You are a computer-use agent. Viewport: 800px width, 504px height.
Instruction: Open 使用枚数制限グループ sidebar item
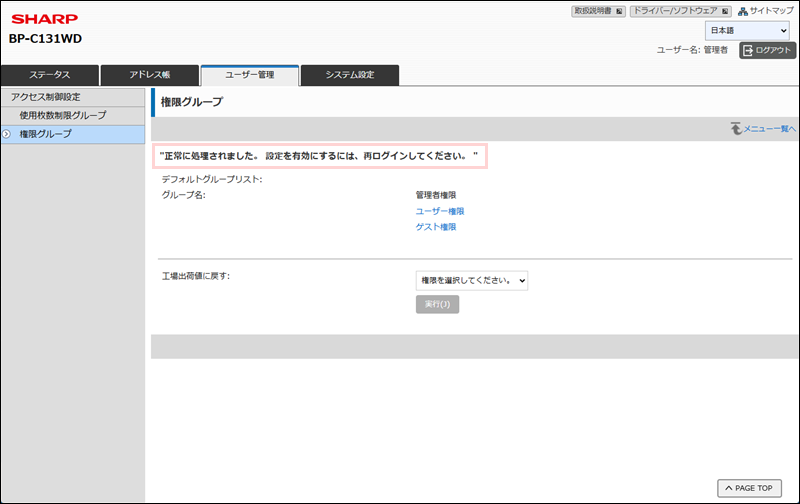pos(72,115)
